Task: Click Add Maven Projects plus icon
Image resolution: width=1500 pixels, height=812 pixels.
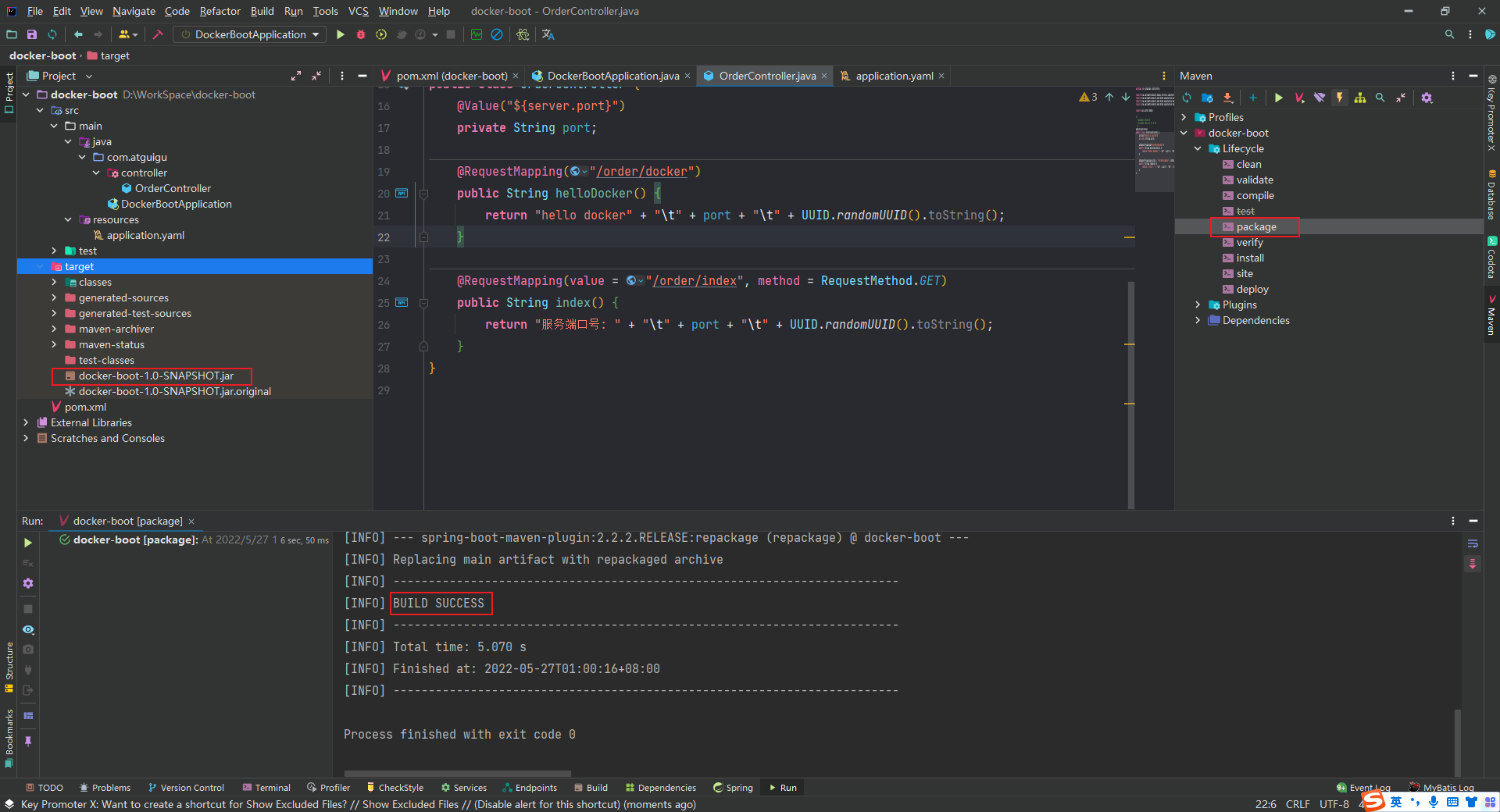Action: click(1253, 98)
